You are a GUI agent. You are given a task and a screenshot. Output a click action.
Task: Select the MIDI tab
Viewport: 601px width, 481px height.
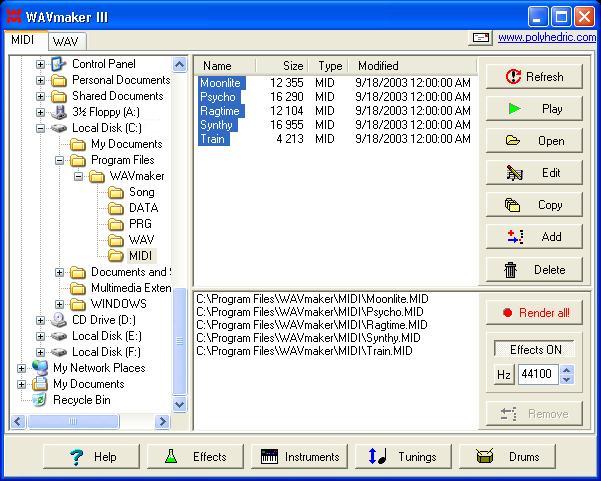[x=23, y=40]
